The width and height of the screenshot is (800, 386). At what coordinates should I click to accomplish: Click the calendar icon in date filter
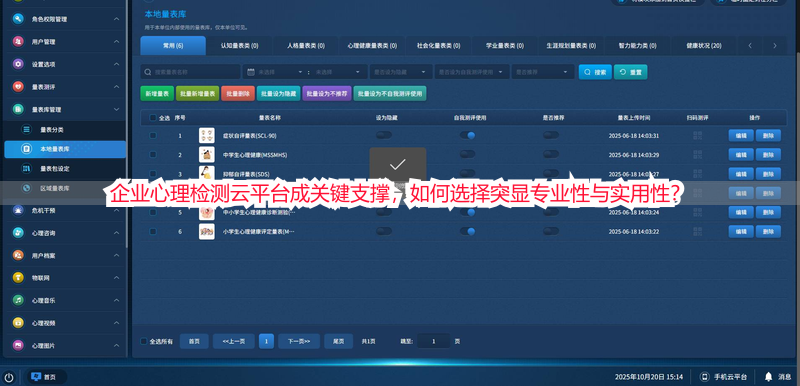[x=251, y=72]
